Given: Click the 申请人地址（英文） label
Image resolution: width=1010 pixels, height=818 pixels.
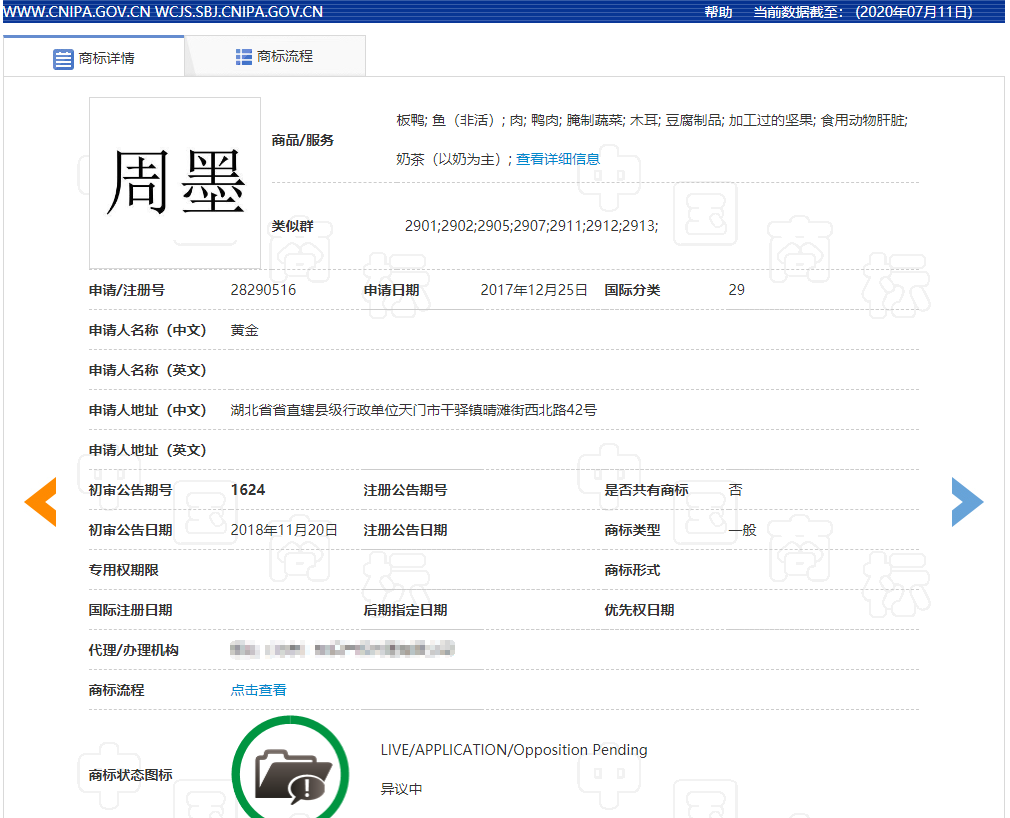Looking at the screenshot, I should 148,450.
